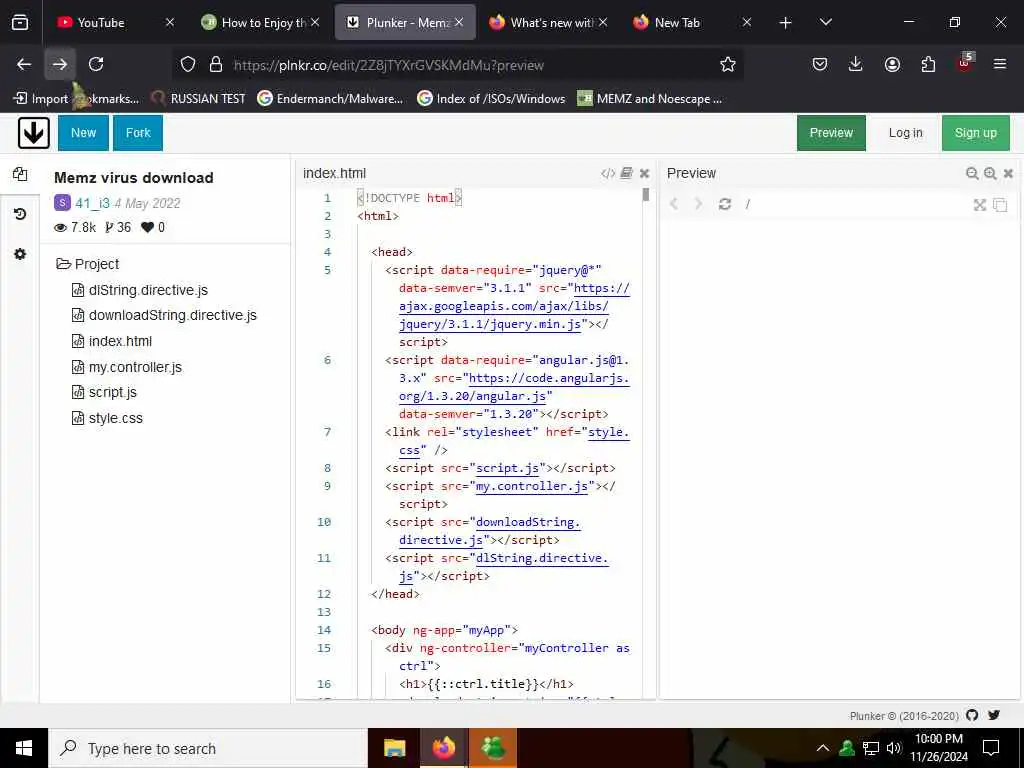Go forward in browser history
The height and width of the screenshot is (768, 1024).
tap(60, 64)
